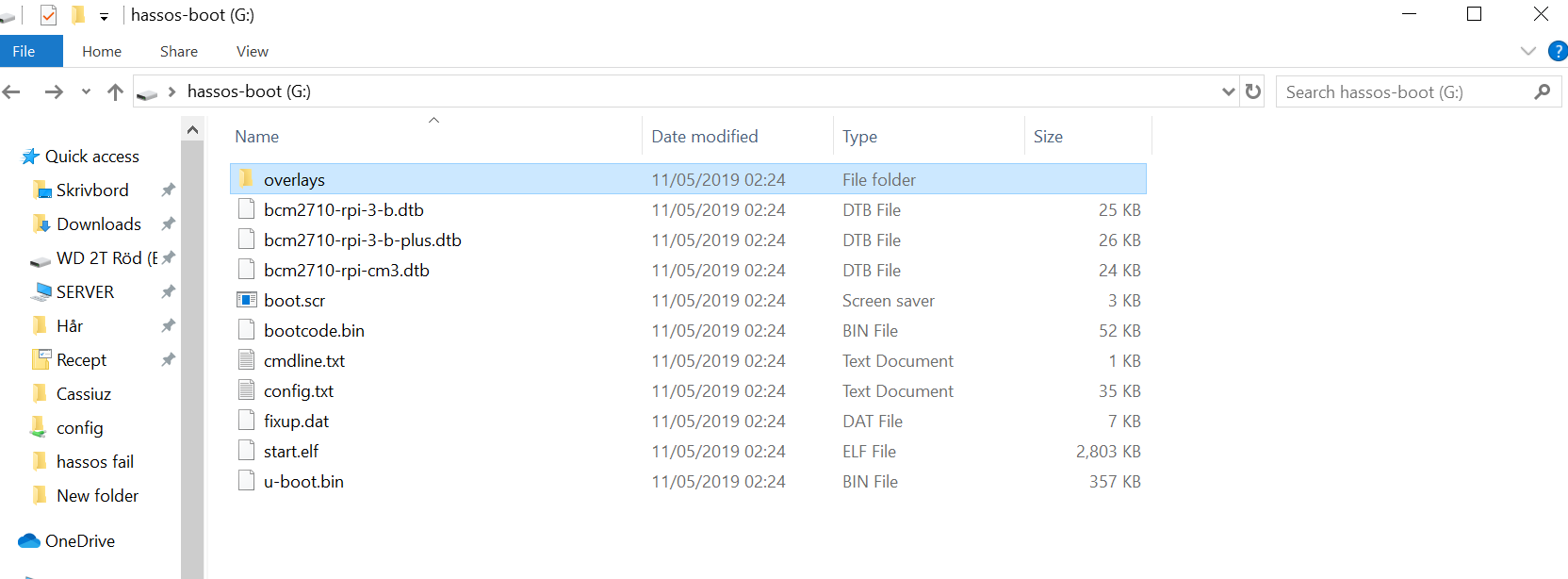Unpin Recept from Quick access
The height and width of the screenshot is (579, 1568).
168,359
